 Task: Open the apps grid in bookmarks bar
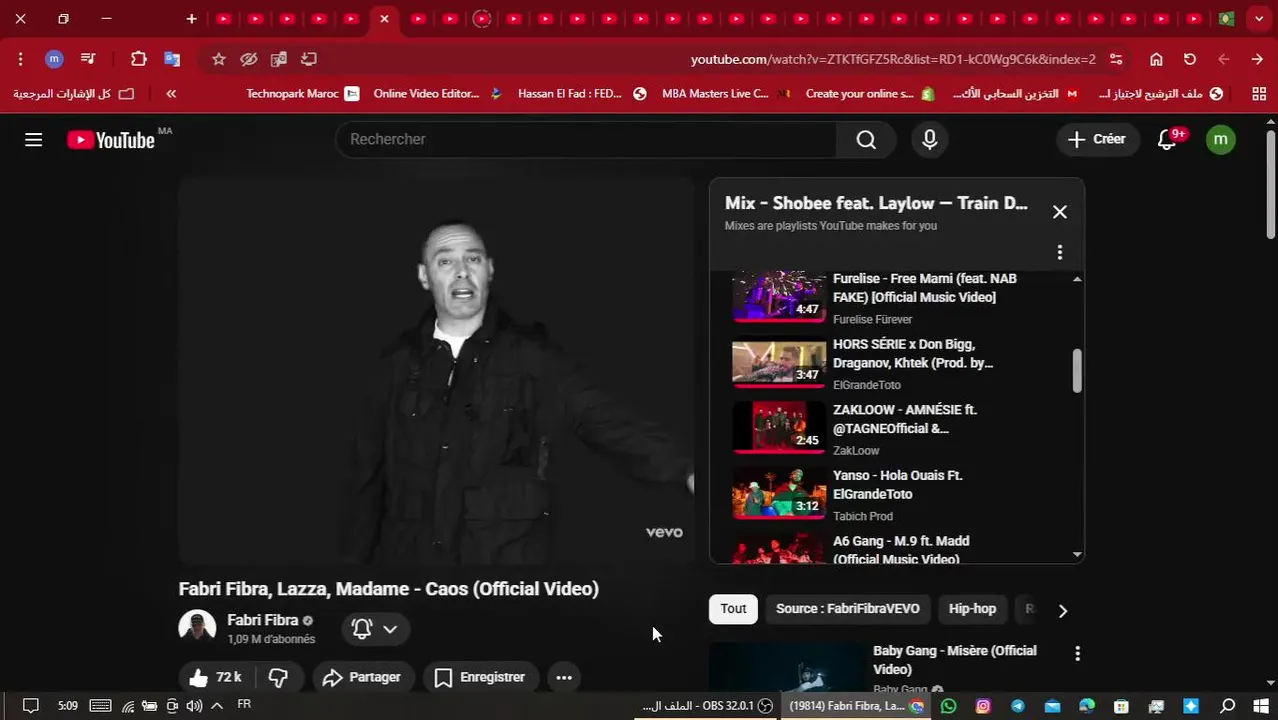pos(1259,94)
